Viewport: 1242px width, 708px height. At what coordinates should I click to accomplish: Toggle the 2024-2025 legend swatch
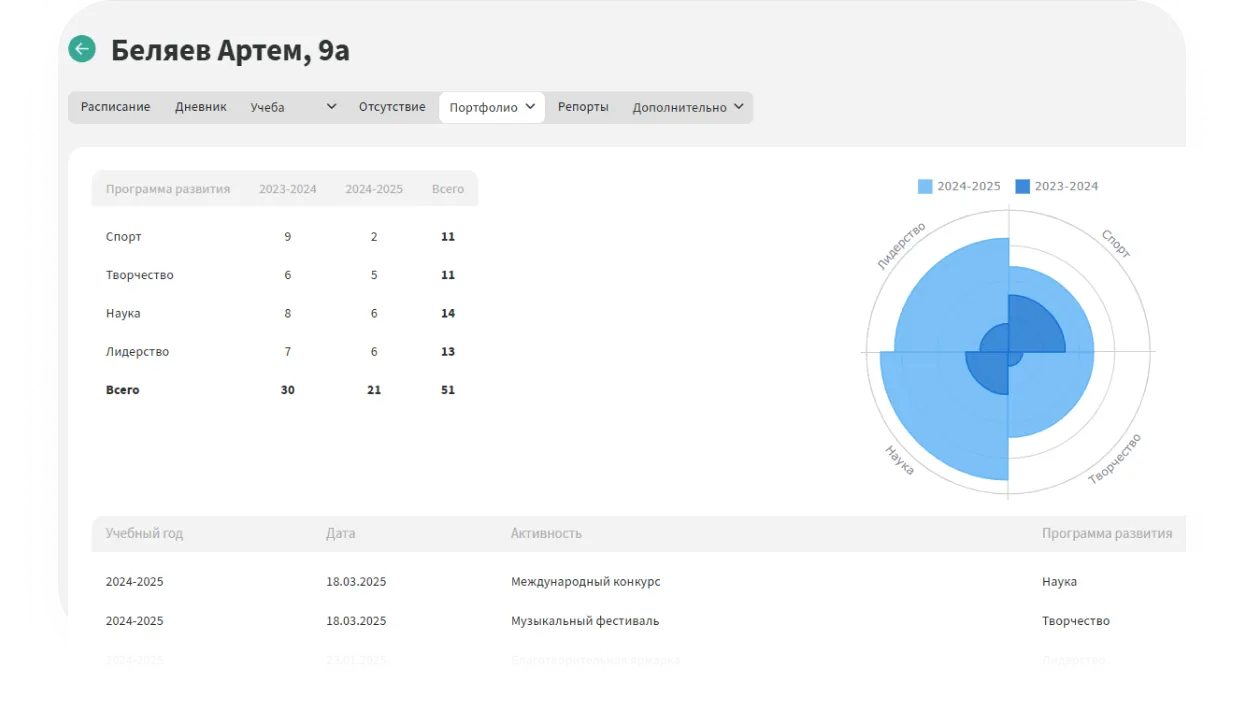[925, 186]
